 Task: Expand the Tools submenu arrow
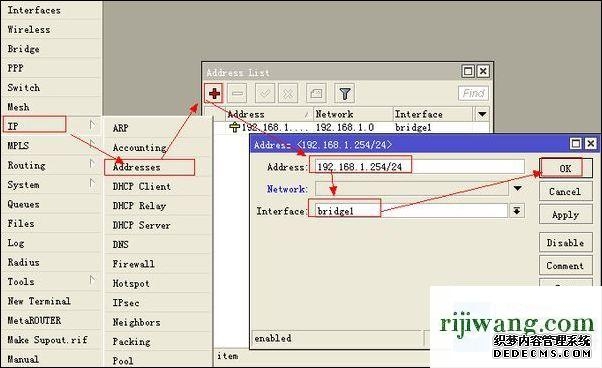[x=92, y=280]
